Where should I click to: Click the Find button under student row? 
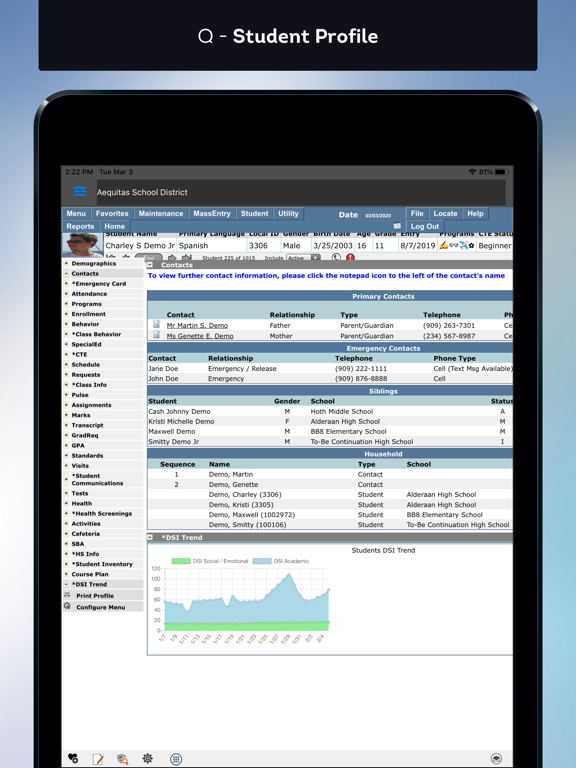point(149,258)
